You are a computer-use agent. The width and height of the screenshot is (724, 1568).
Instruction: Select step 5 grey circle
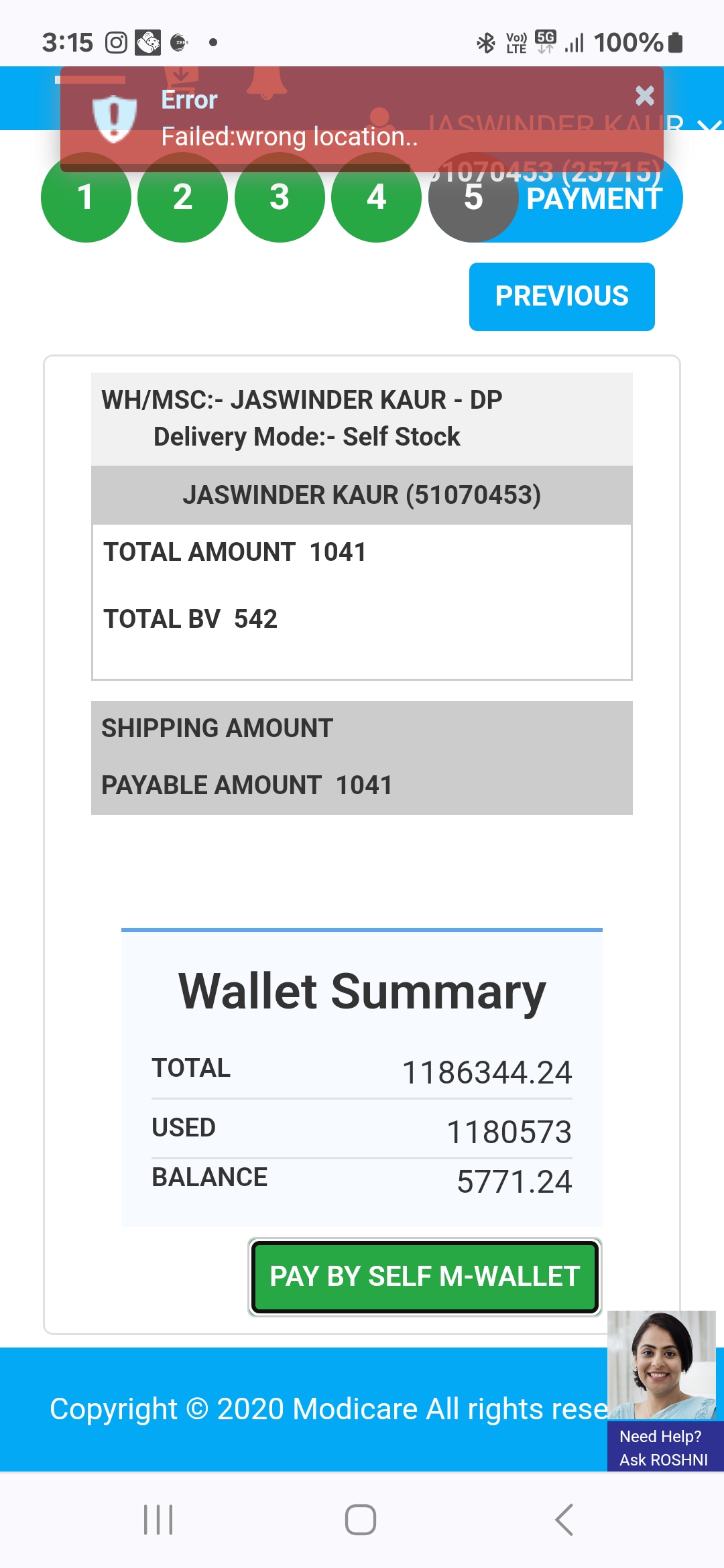point(473,198)
